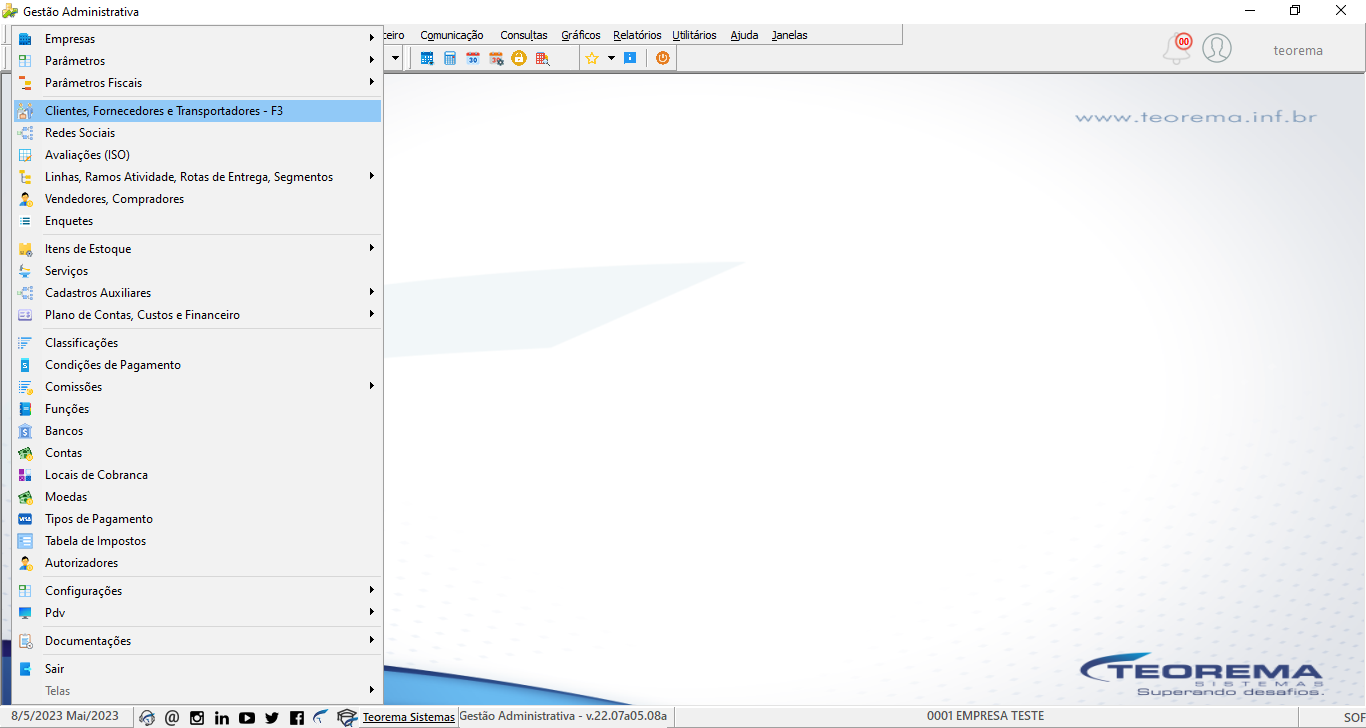Open the Twitter icon in status bar
Image resolution: width=1366 pixels, height=728 pixels.
[x=272, y=717]
